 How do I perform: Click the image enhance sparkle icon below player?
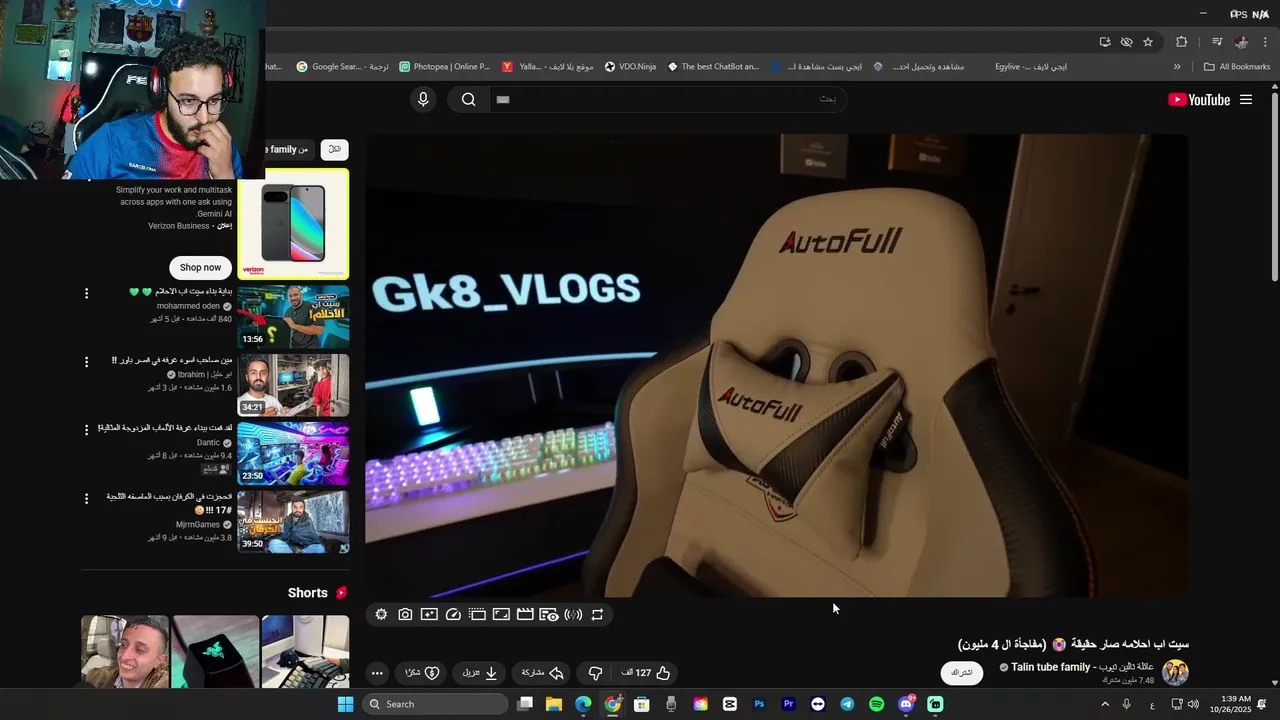tap(429, 615)
